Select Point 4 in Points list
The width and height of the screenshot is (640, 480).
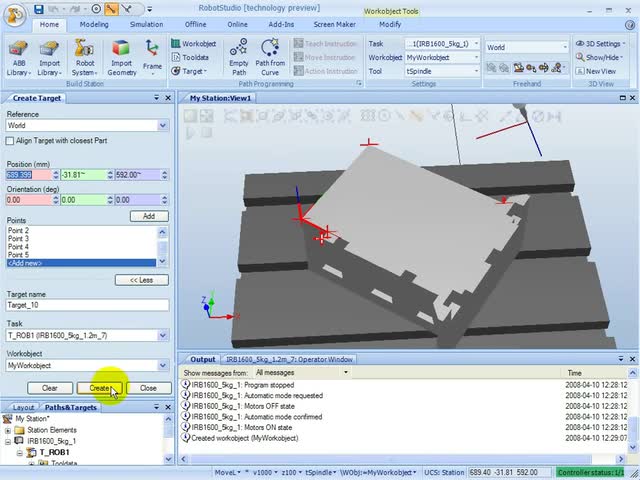tap(81, 247)
